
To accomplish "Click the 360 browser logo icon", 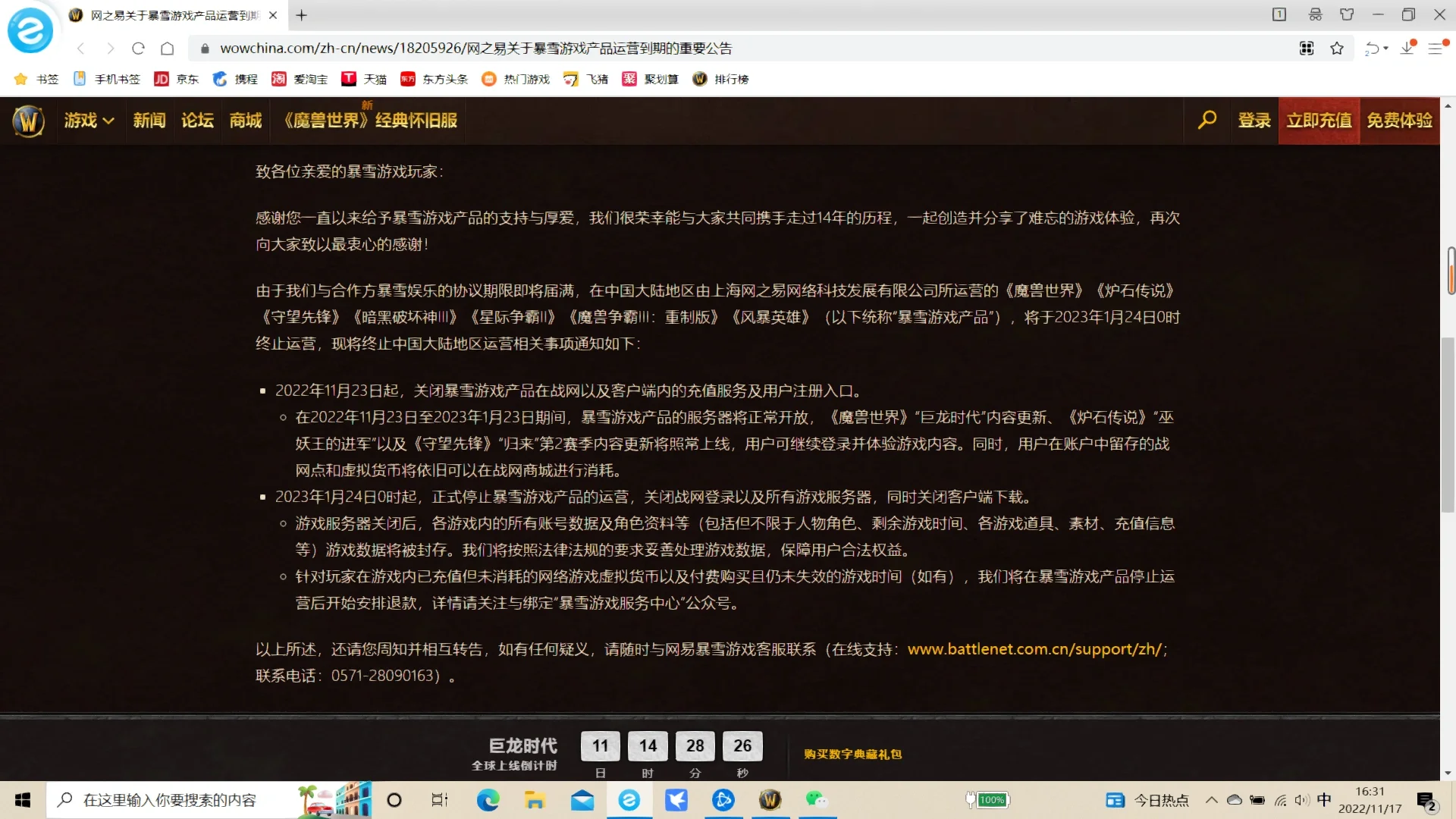I will pyautogui.click(x=30, y=30).
